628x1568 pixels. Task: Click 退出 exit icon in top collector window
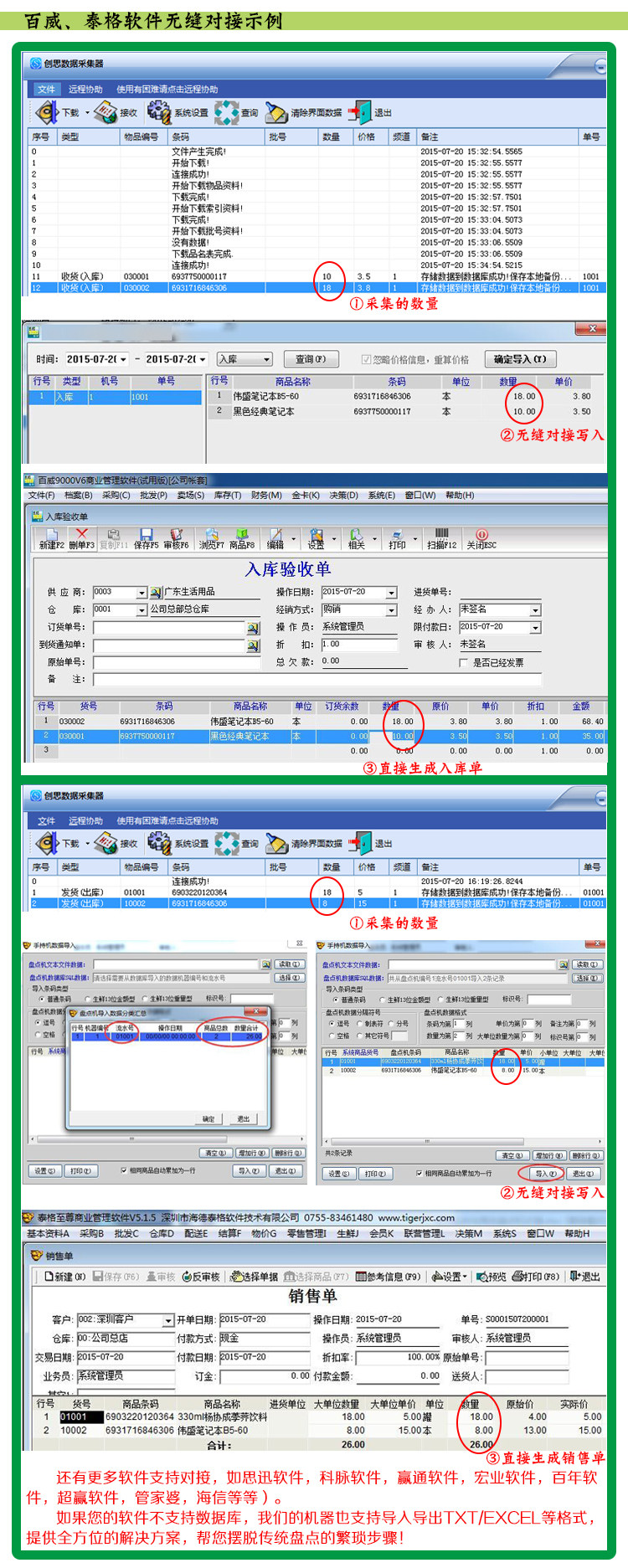pos(360,111)
